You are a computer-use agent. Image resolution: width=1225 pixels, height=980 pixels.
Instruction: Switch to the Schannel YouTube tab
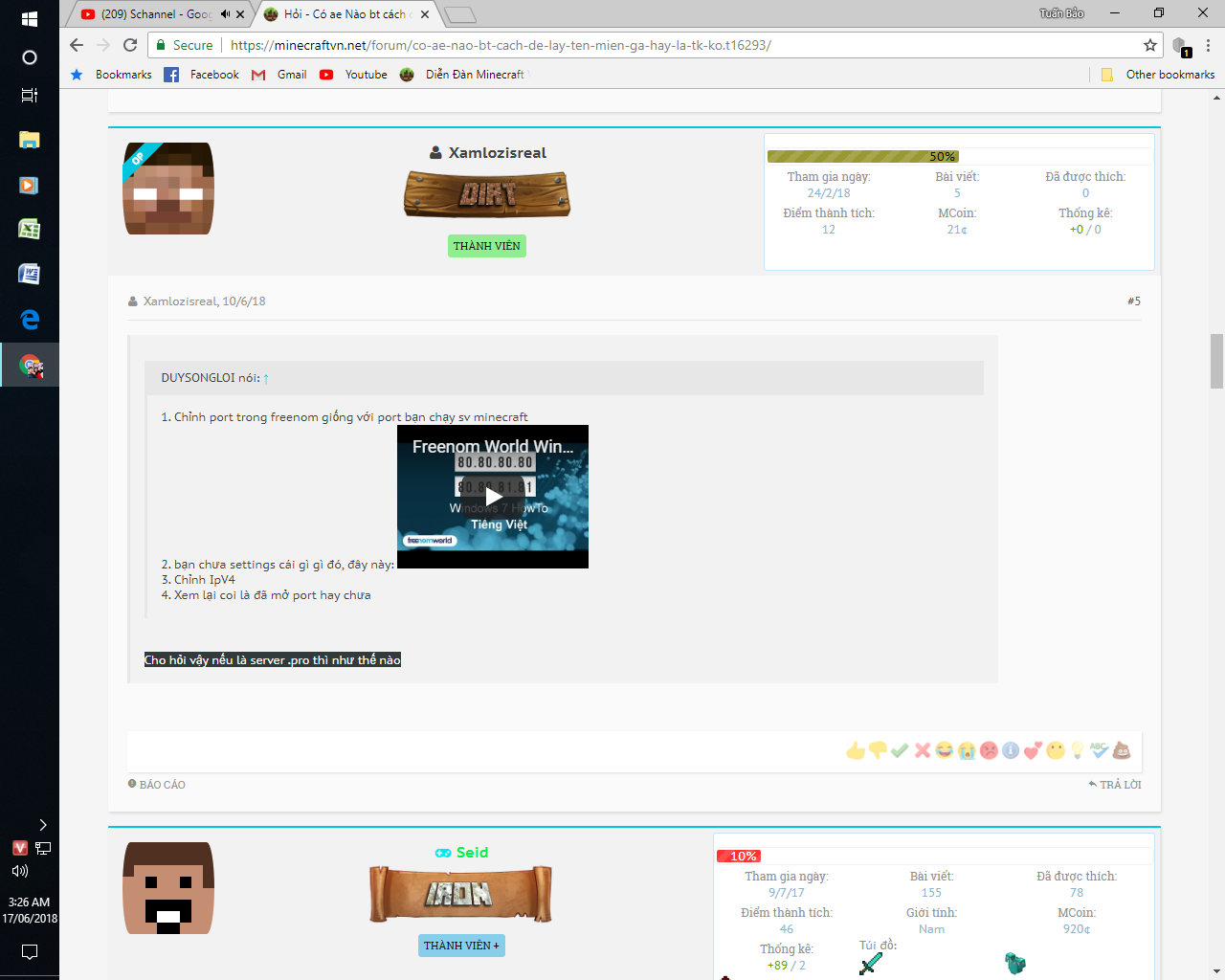157,14
